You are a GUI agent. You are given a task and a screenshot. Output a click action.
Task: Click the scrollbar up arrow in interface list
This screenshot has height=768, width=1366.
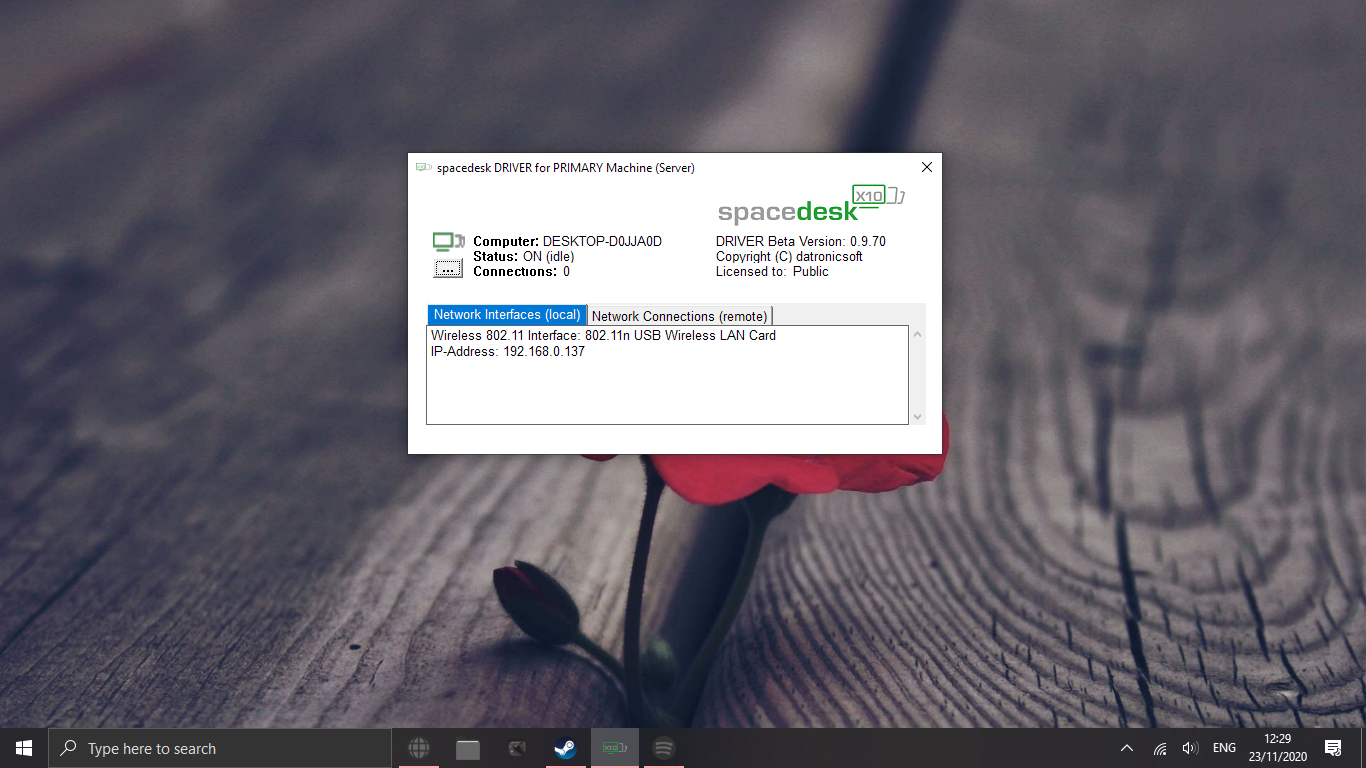click(918, 334)
